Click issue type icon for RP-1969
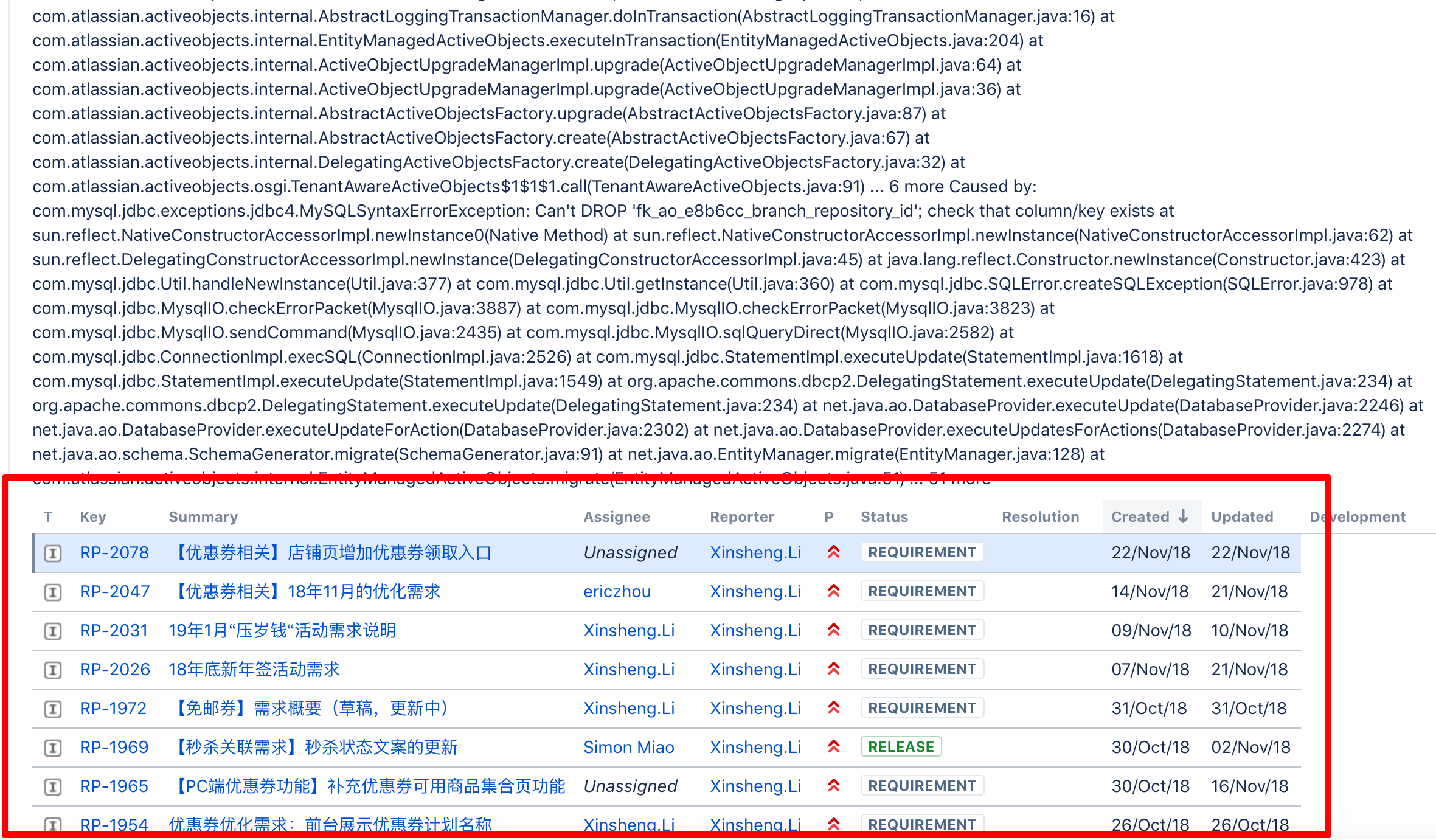This screenshot has height=840, width=1436. click(x=53, y=748)
